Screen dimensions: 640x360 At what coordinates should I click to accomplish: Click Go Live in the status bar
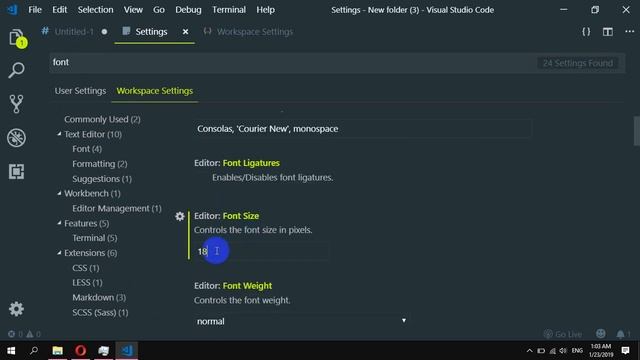[x=562, y=334]
